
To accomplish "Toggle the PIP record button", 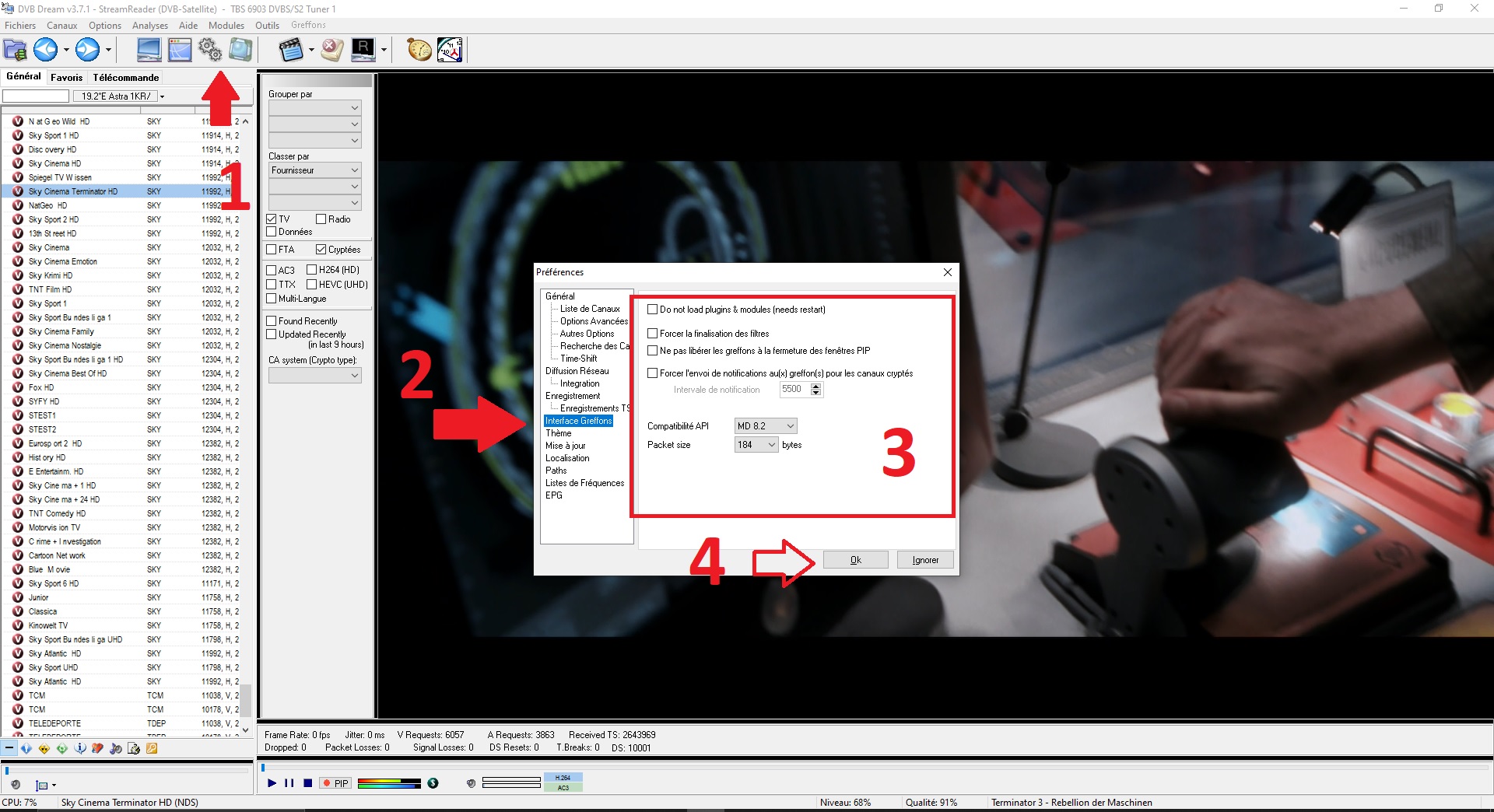I will coord(336,783).
